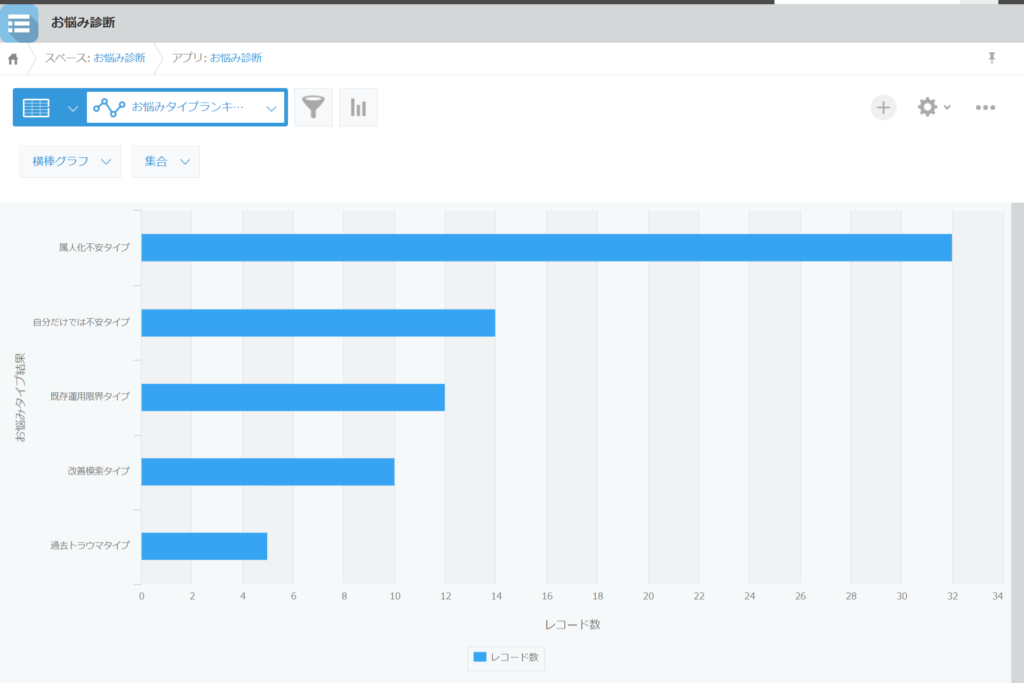Expand the view type arrow beside table icon
Viewport: 1024px width, 683px height.
pos(72,108)
